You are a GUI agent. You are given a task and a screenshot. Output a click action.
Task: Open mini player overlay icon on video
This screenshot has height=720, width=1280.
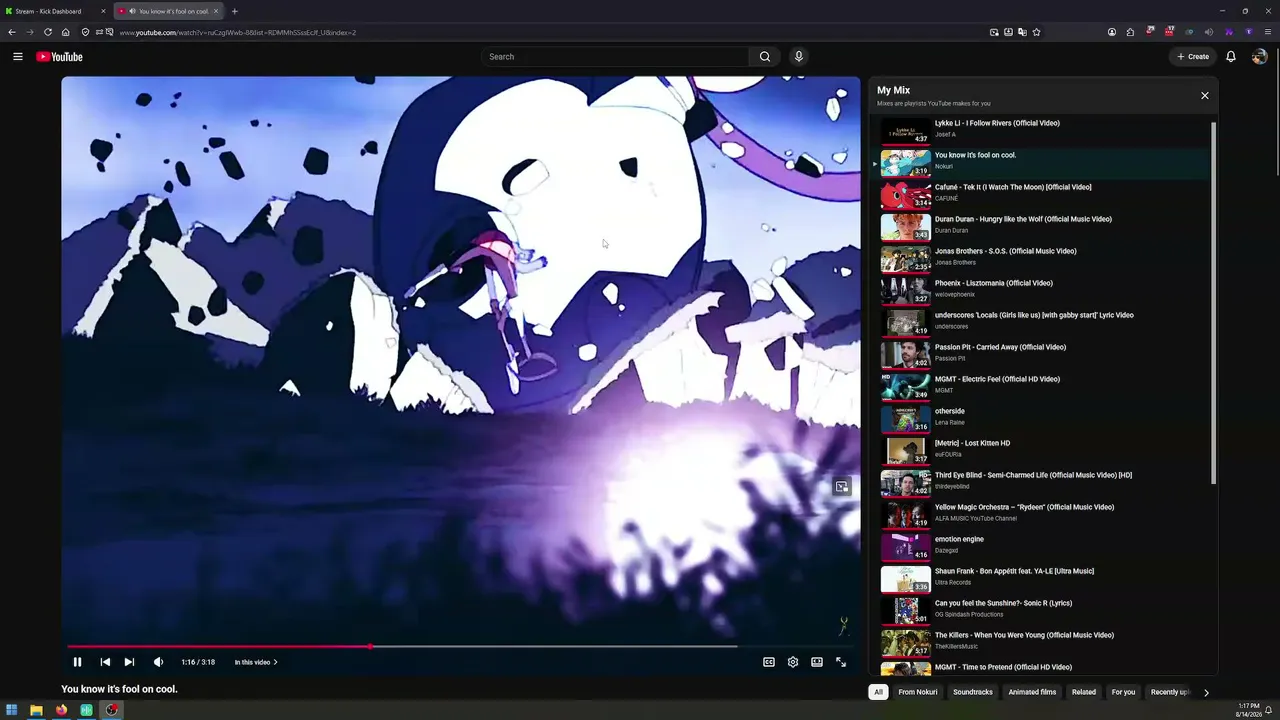842,487
